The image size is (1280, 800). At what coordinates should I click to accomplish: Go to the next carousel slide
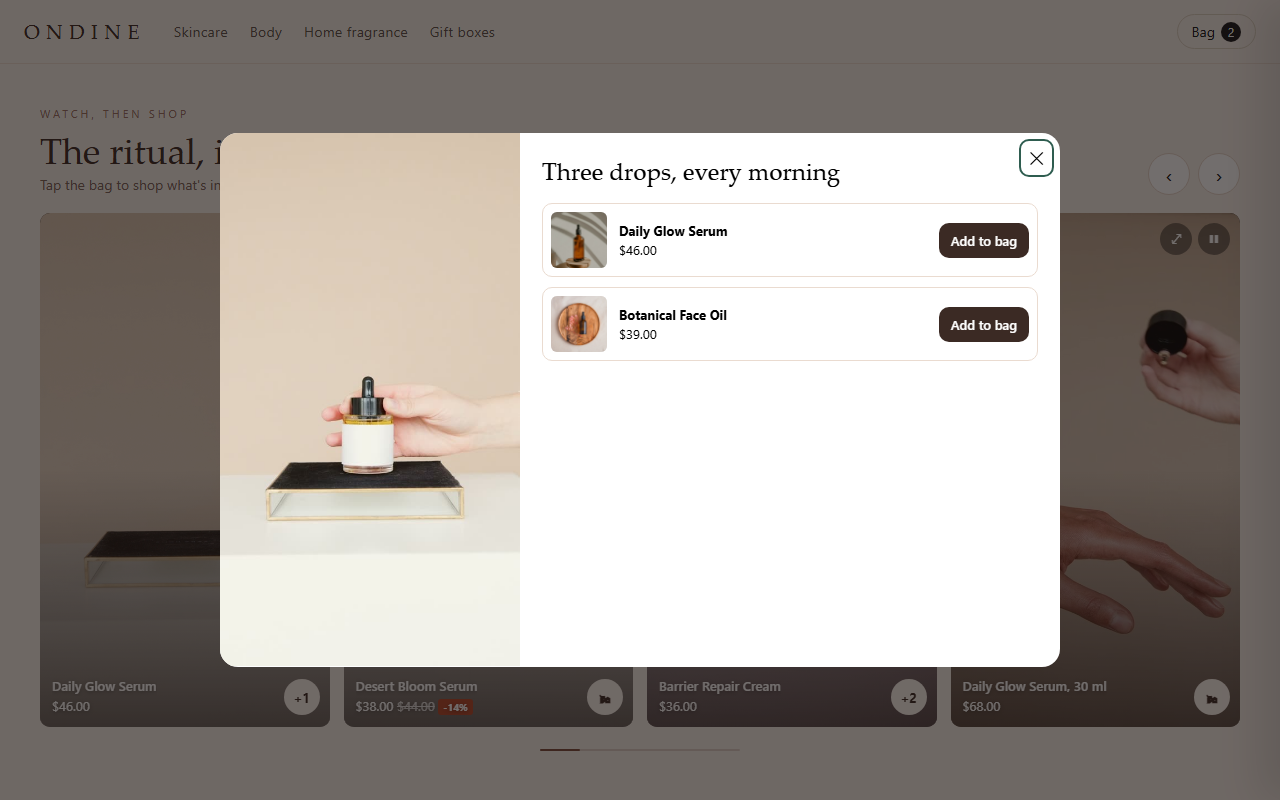tap(1219, 174)
